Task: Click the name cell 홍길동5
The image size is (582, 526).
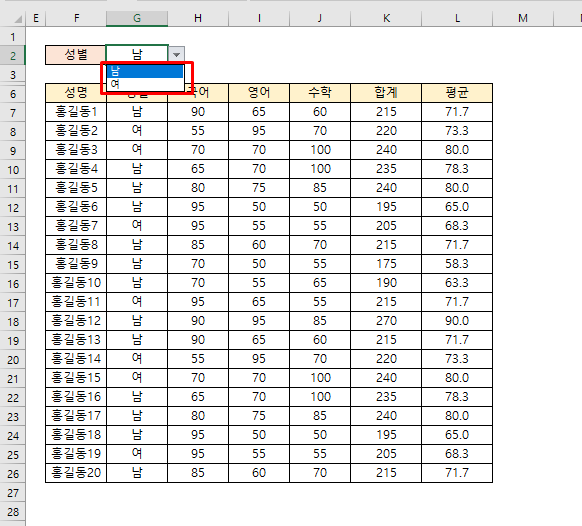Action: [76, 187]
